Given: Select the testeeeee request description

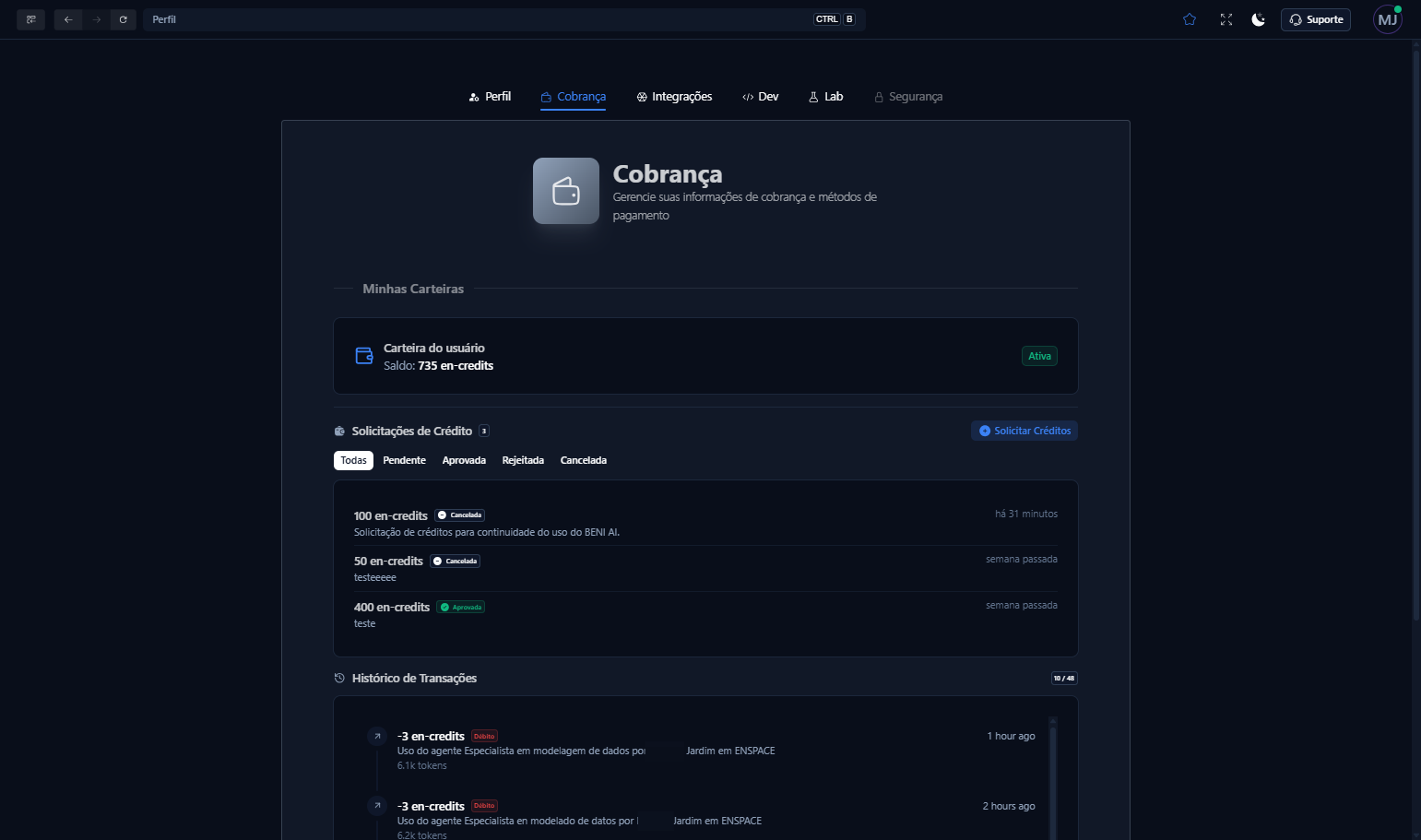Looking at the screenshot, I should pos(375,577).
